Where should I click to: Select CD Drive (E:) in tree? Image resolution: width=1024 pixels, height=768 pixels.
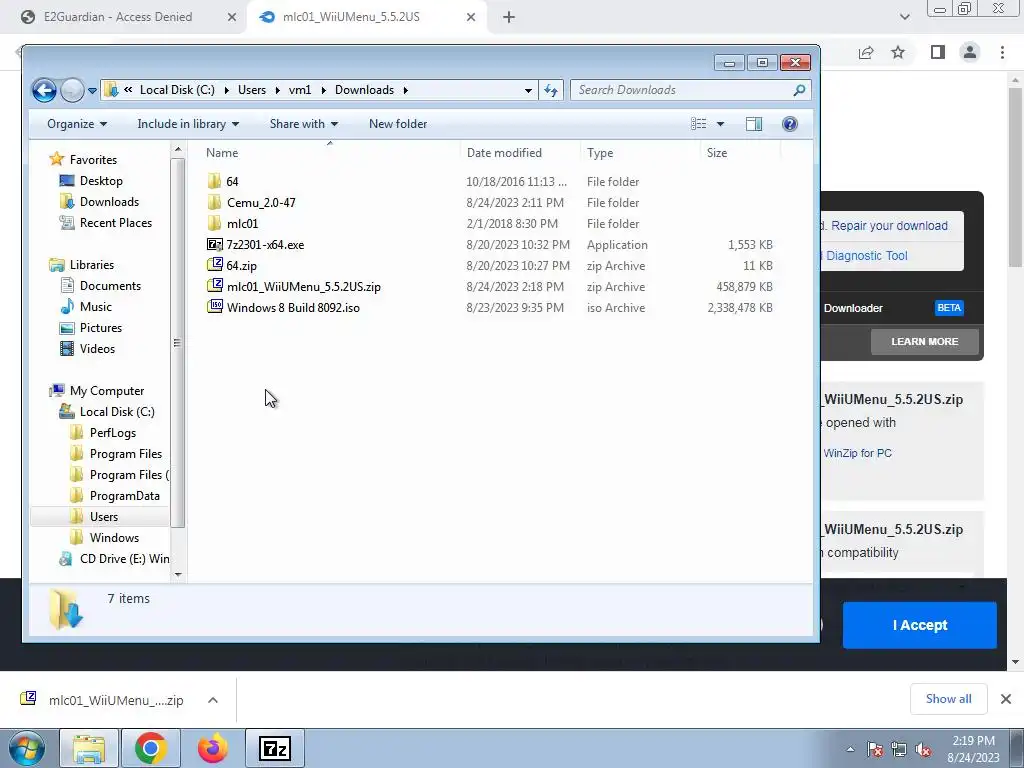click(124, 558)
